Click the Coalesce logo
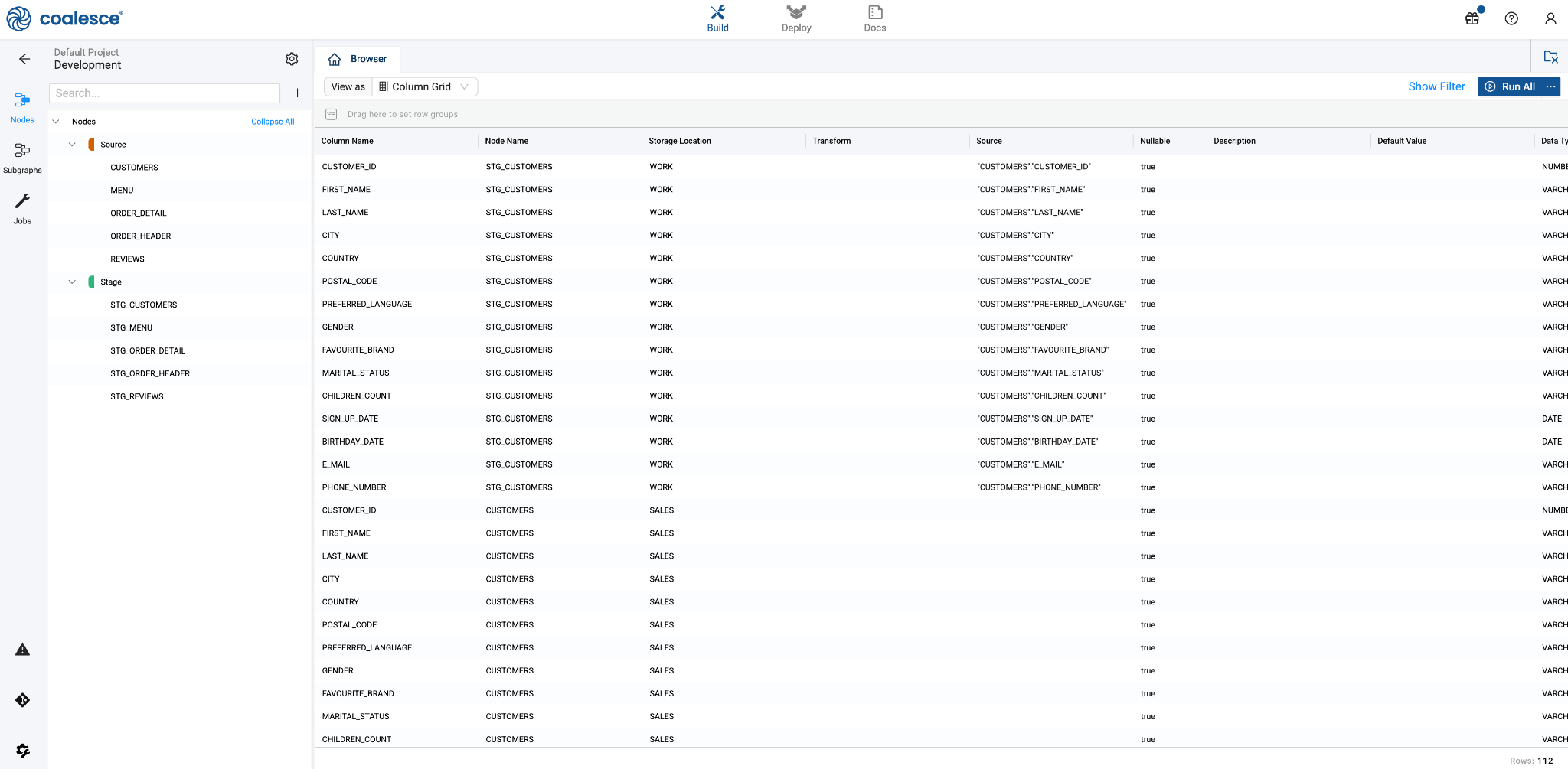 pyautogui.click(x=64, y=18)
